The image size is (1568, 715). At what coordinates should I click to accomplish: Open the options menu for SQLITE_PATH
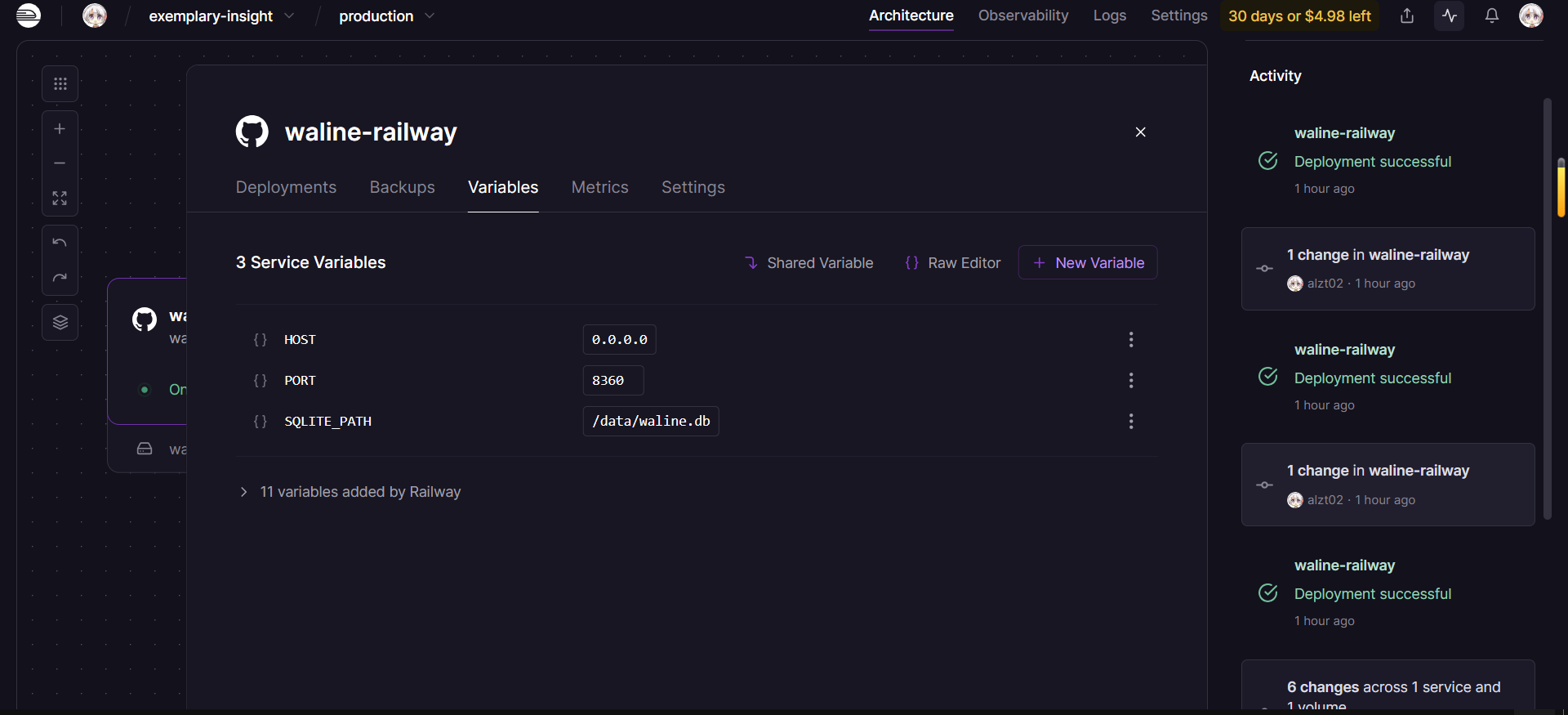[1131, 422]
